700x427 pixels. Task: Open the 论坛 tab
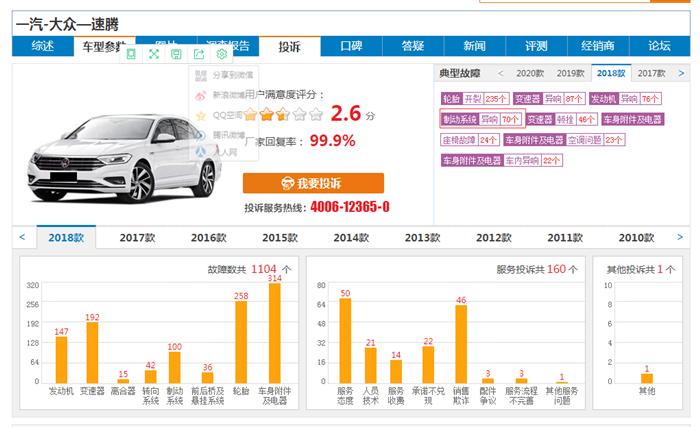click(659, 46)
